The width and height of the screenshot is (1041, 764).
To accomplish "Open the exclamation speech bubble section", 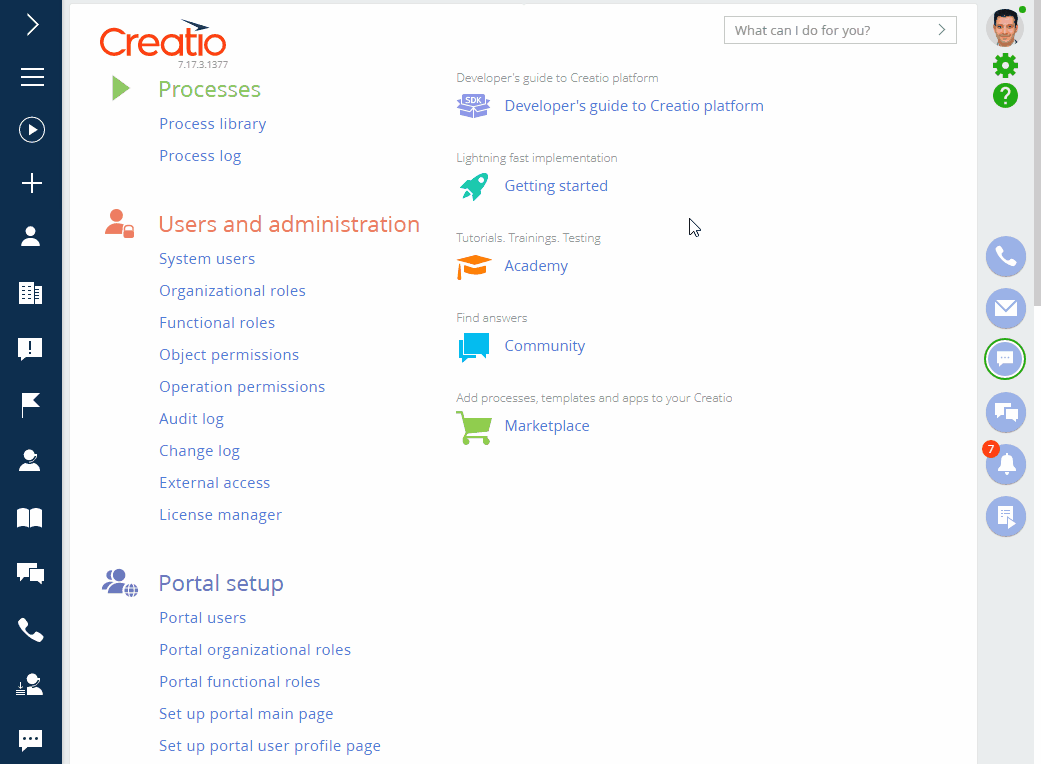I will click(x=31, y=348).
